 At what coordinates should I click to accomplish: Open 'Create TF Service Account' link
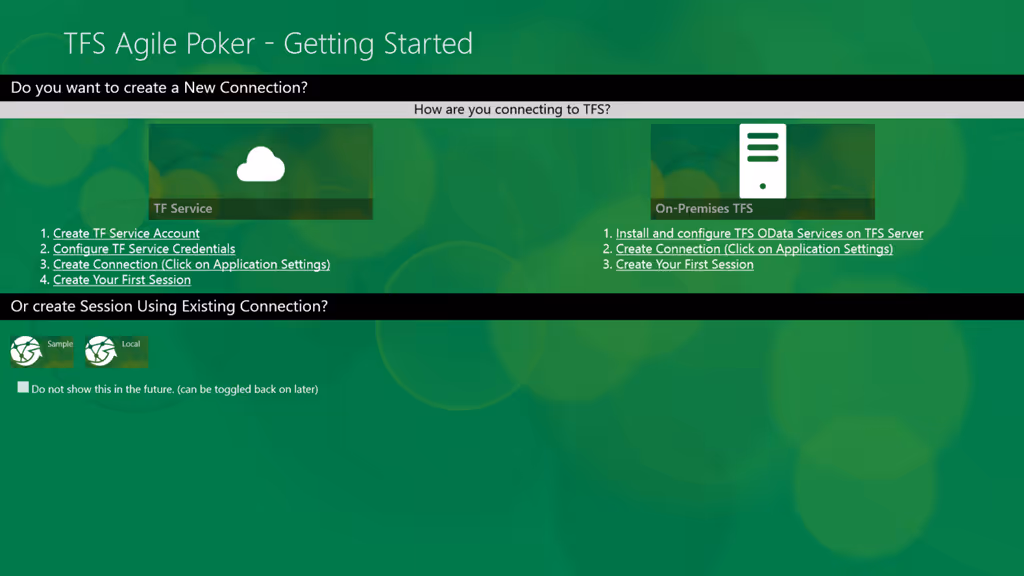(x=126, y=233)
